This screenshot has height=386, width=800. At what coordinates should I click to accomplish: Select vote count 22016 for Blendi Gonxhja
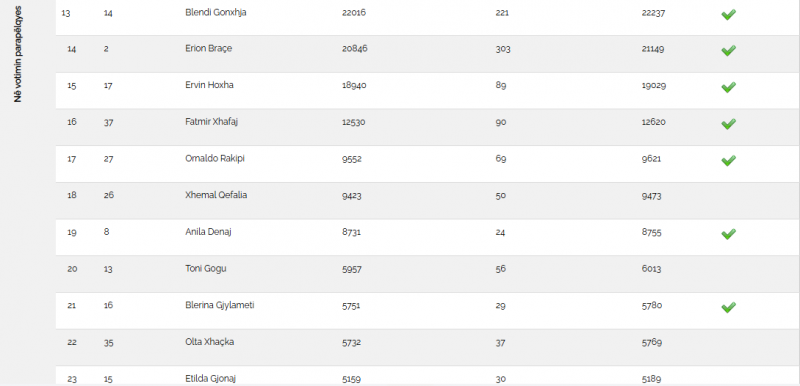pyautogui.click(x=354, y=12)
